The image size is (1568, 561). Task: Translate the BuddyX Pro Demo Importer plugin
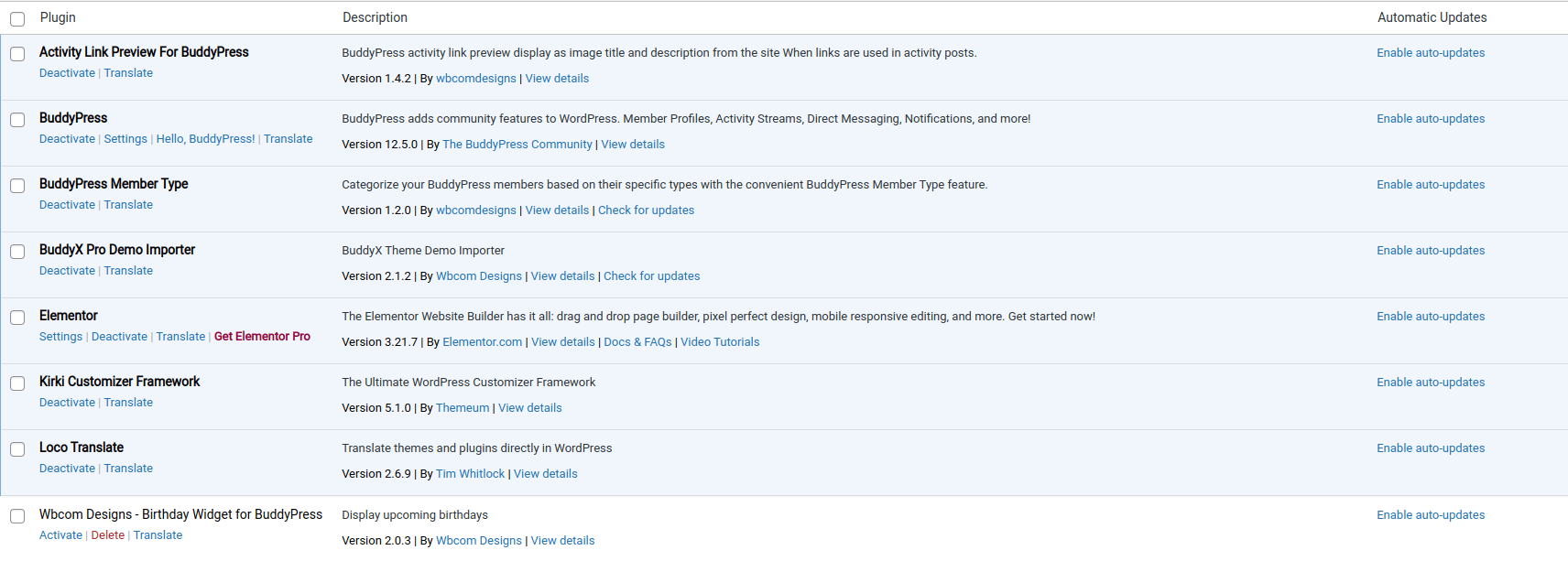point(128,271)
